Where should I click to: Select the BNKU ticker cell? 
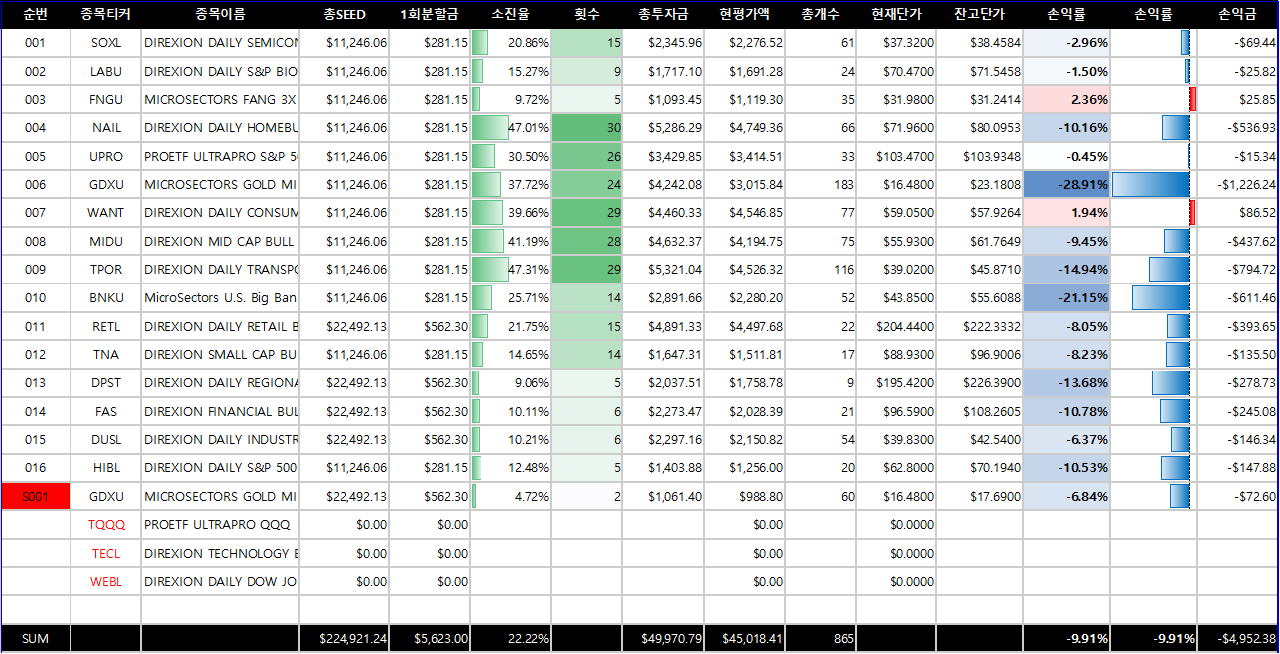[x=106, y=298]
